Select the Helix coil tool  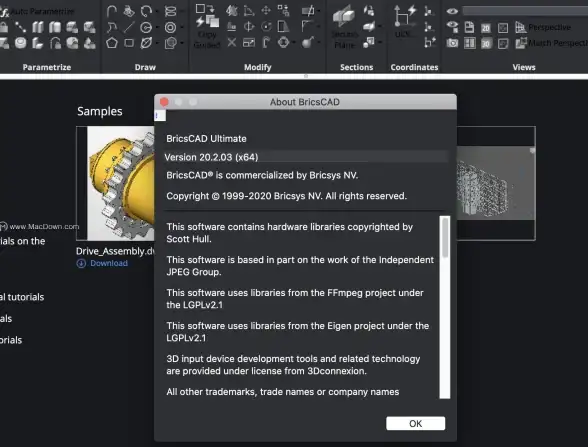(x=170, y=11)
